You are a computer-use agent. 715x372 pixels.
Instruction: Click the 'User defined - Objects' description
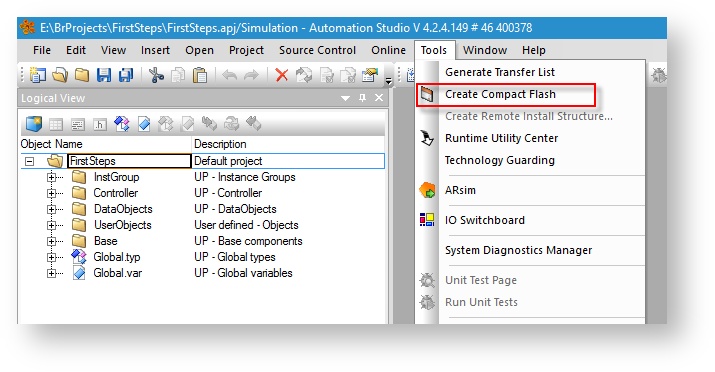click(246, 225)
